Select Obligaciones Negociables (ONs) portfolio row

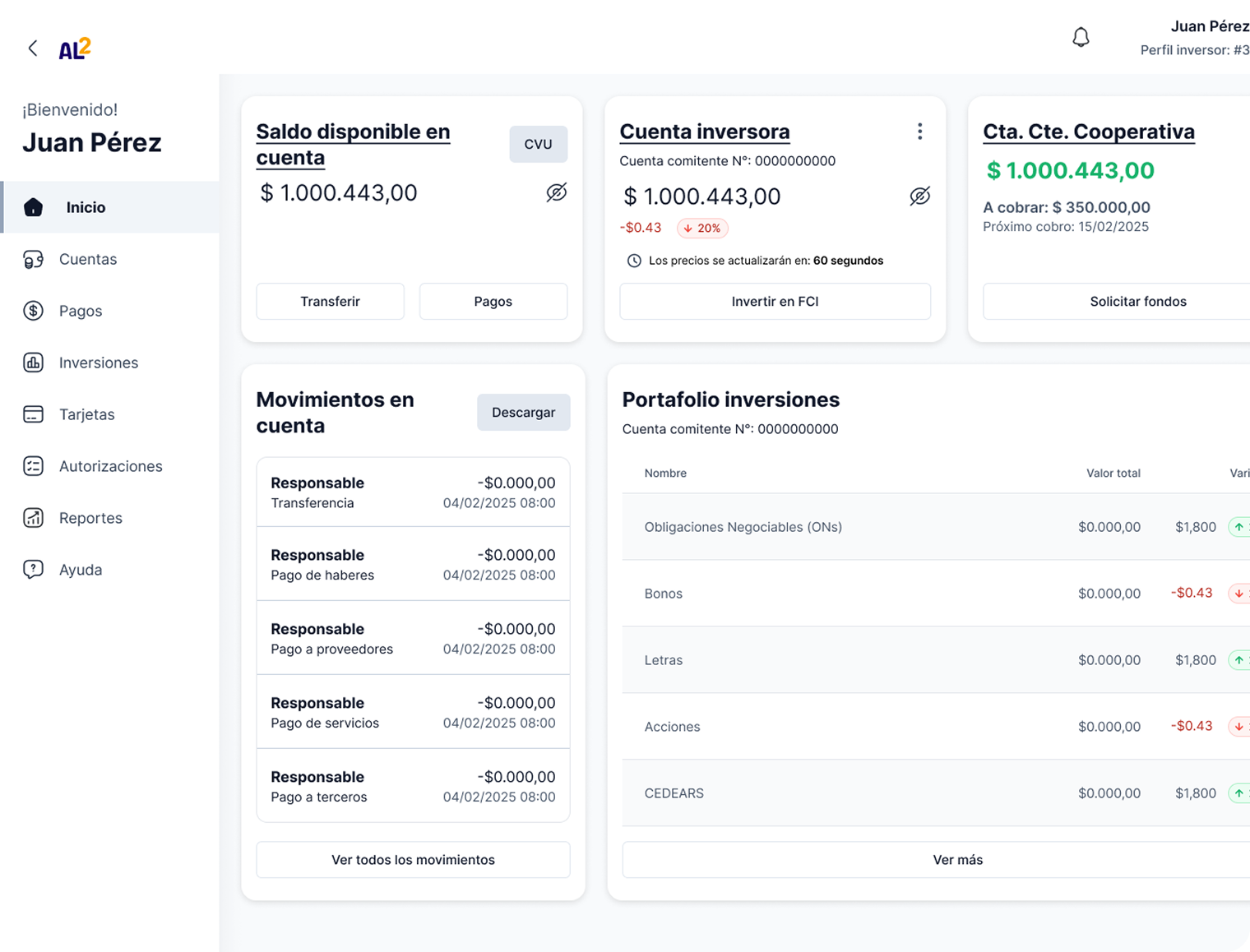[936, 527]
